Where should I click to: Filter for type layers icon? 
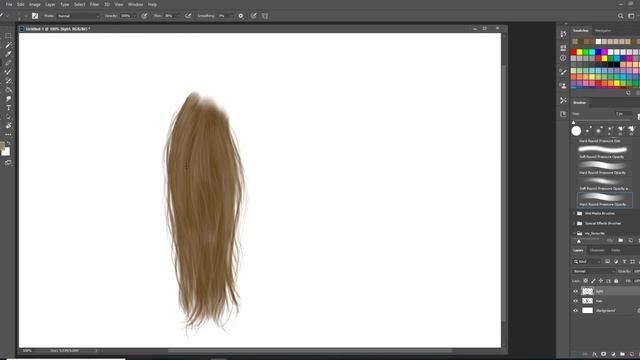pos(624,262)
